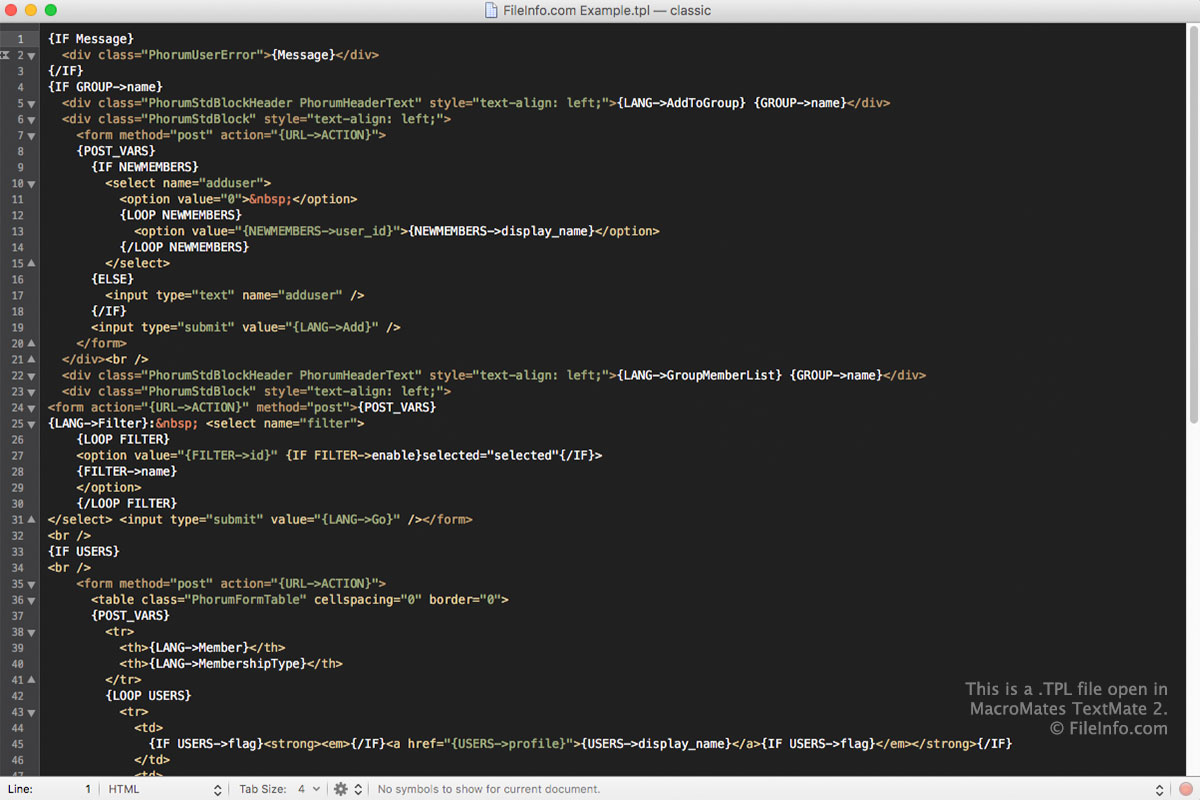Click the document icon in the title bar

[x=491, y=10]
